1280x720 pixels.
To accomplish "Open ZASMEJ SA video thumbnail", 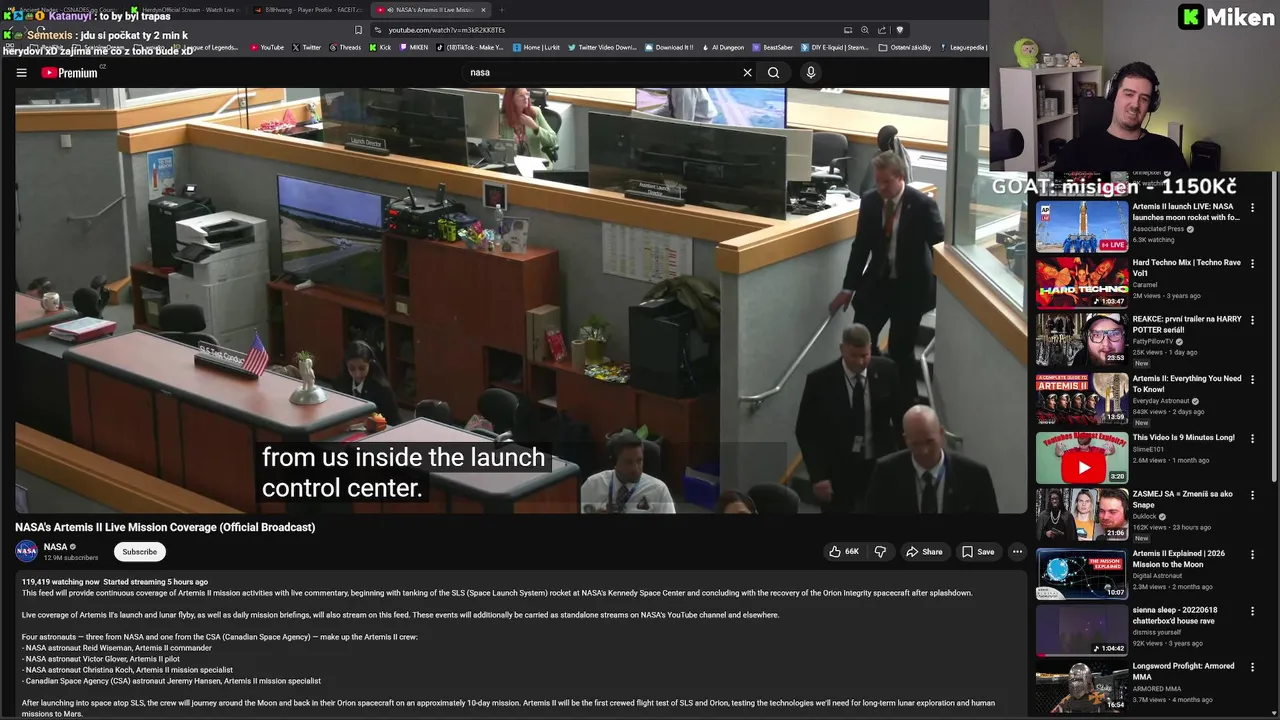I will 1081,514.
